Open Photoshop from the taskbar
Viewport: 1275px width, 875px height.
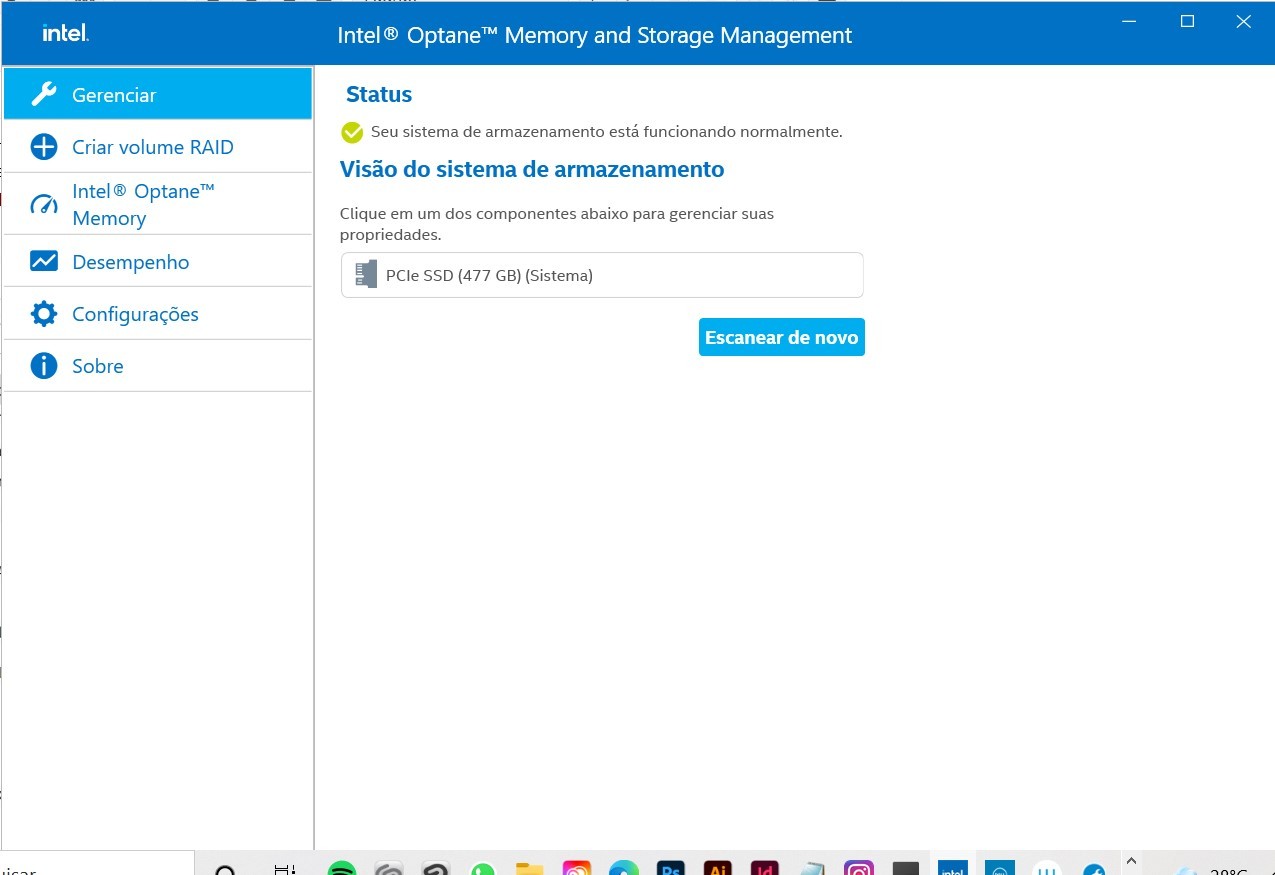click(671, 868)
